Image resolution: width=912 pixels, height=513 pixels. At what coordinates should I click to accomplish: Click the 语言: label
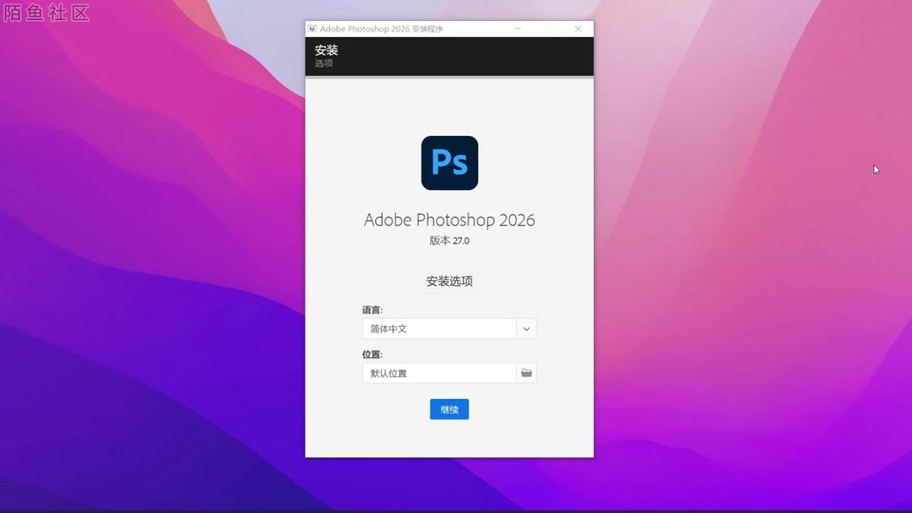pyautogui.click(x=372, y=310)
